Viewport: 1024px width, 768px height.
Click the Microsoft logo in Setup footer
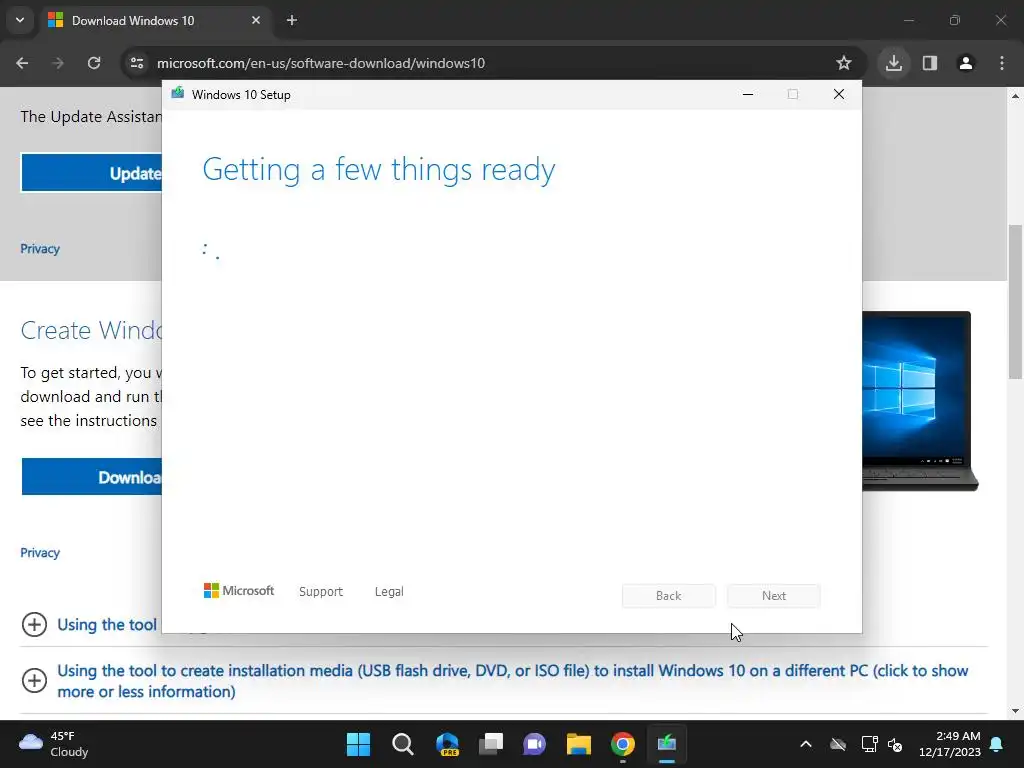pos(239,591)
